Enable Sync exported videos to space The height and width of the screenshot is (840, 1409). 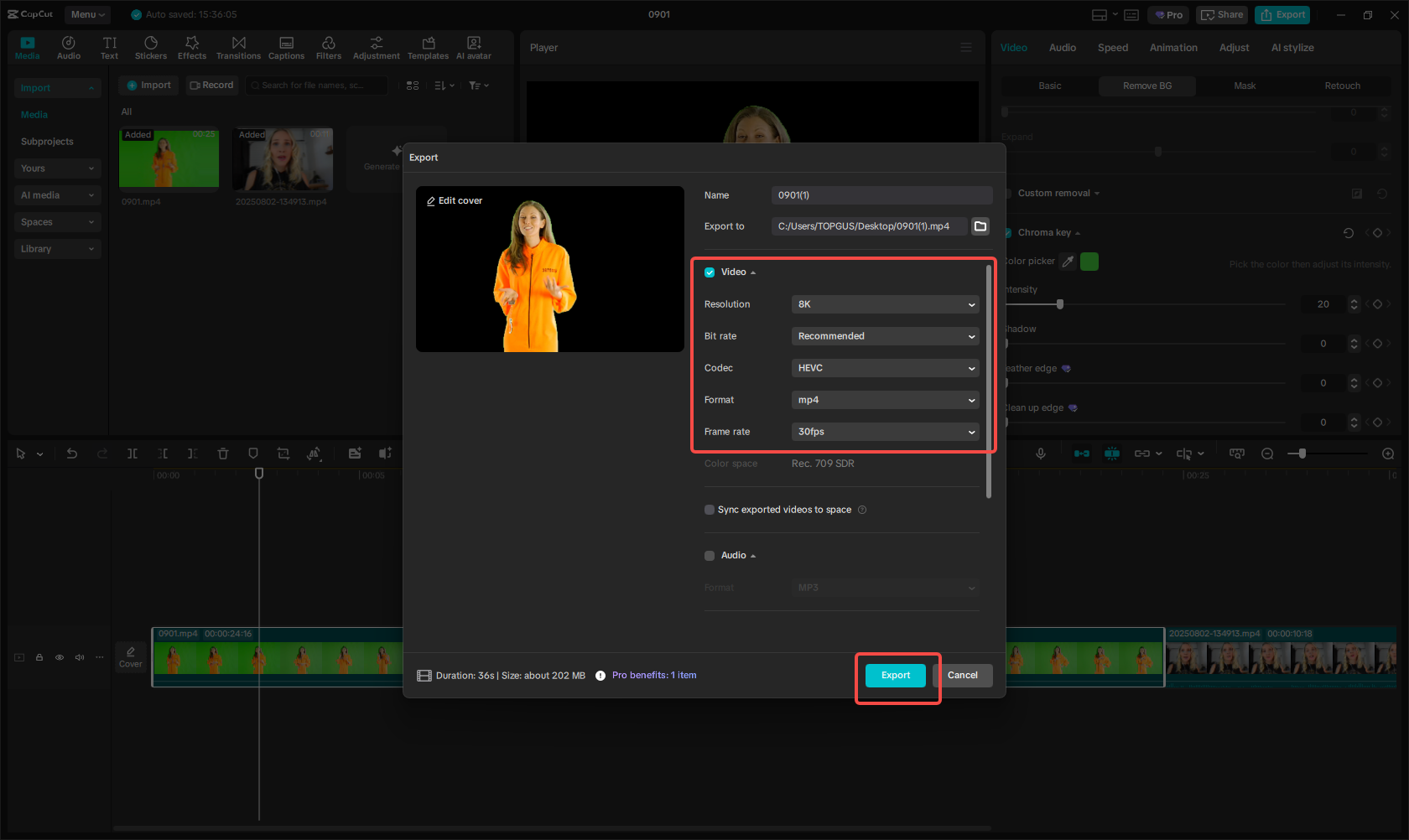coord(709,510)
